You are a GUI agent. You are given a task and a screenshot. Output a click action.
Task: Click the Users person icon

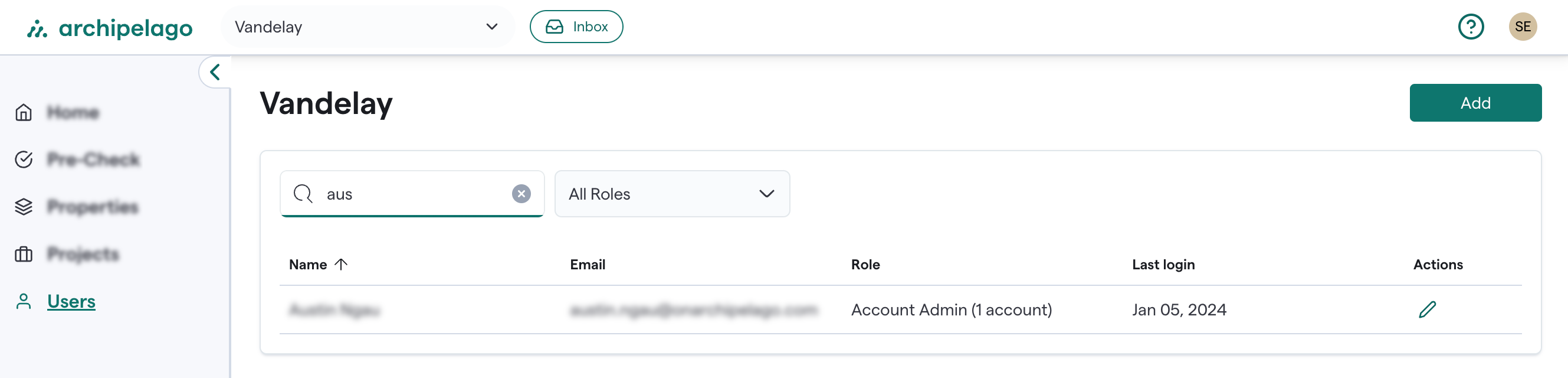(23, 301)
